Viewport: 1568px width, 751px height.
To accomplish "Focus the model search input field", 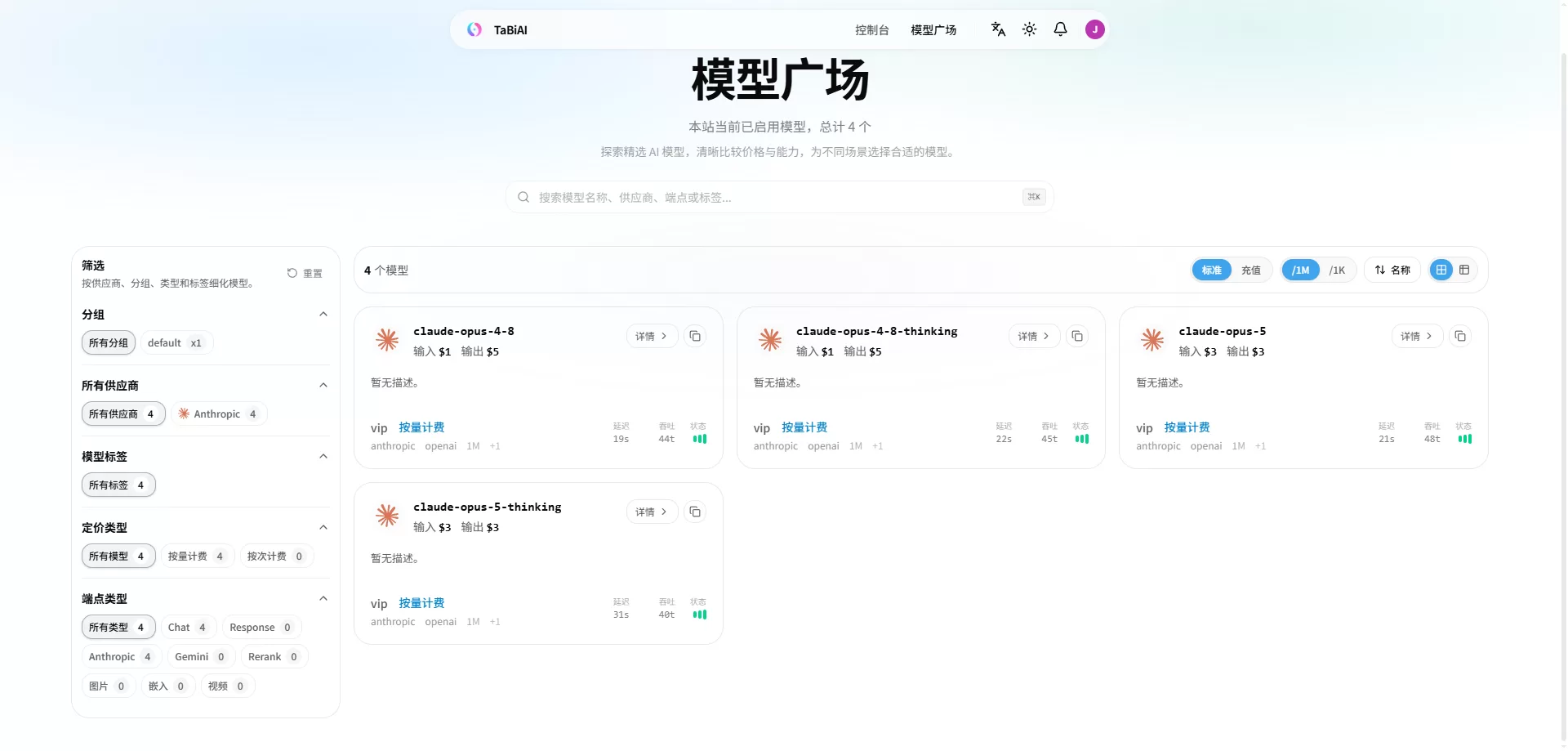I will pos(780,197).
